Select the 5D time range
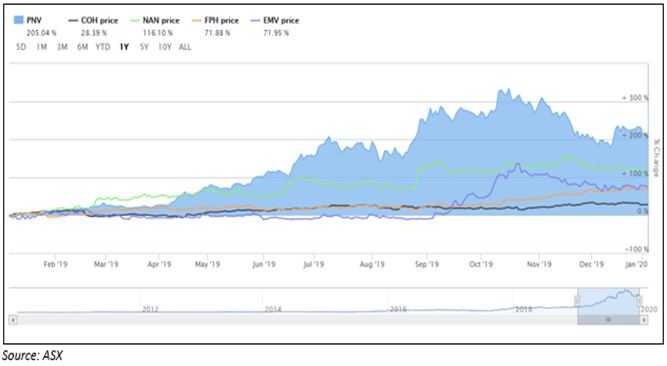Screen dimensions: 667x366 [x=21, y=47]
